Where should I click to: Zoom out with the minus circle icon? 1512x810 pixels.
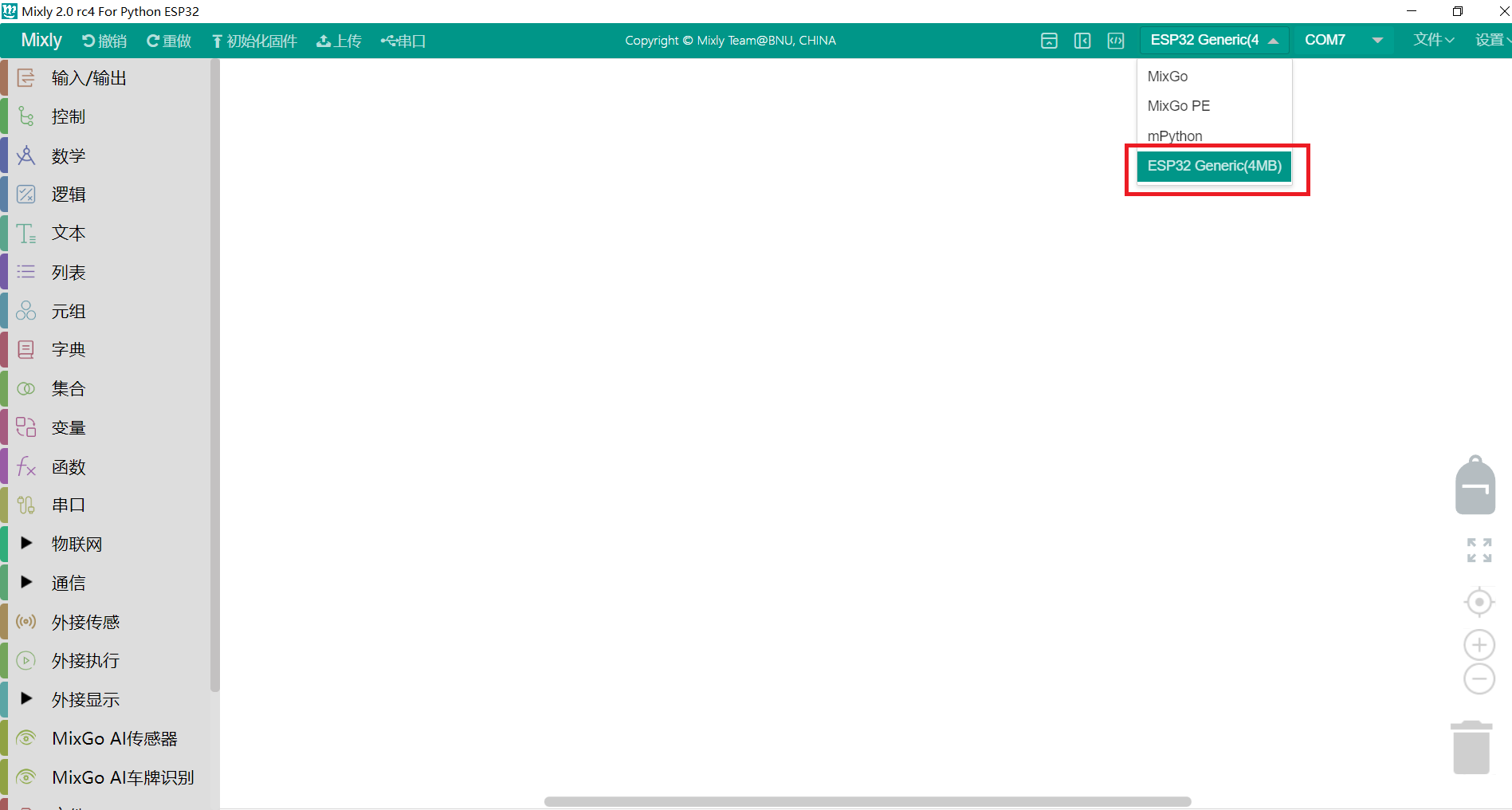(1479, 679)
